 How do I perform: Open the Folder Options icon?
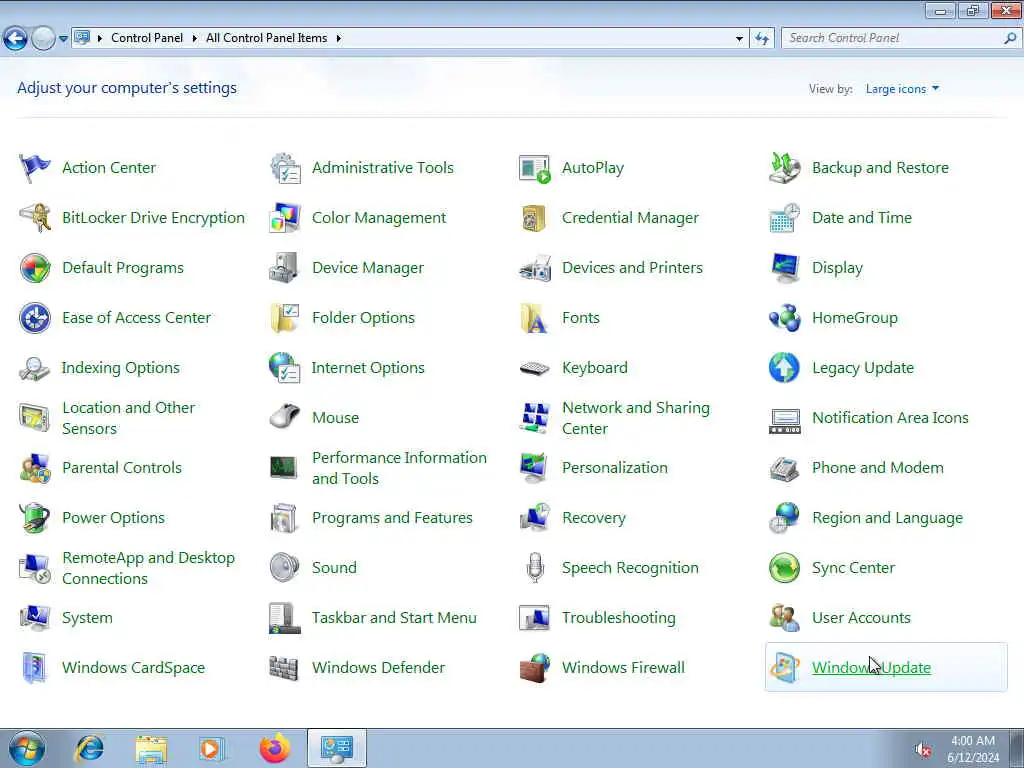pyautogui.click(x=285, y=318)
